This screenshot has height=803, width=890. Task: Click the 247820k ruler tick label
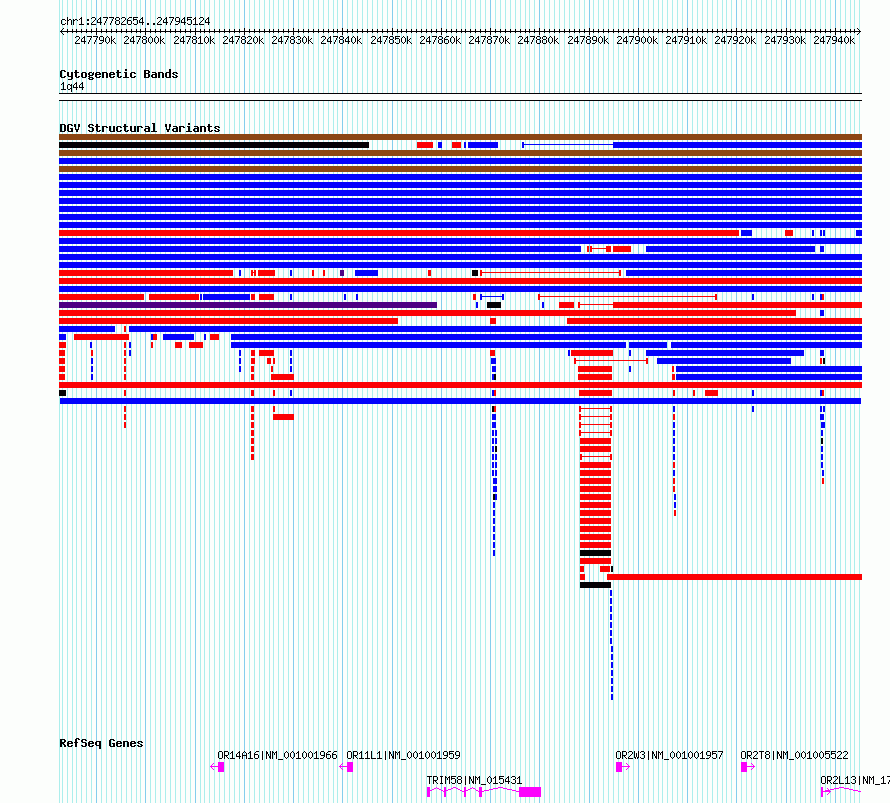pyautogui.click(x=243, y=40)
